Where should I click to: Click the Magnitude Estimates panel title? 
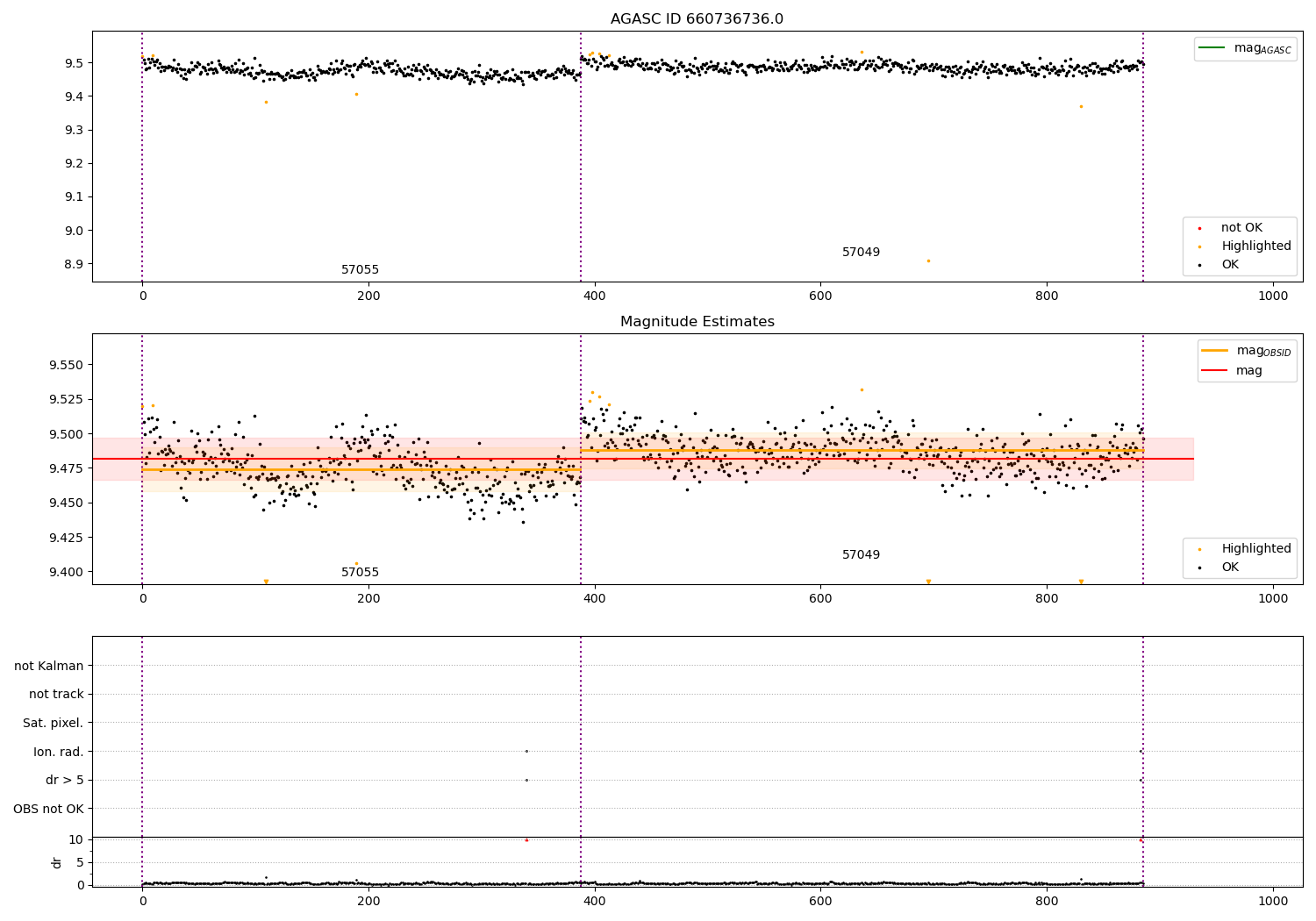[x=697, y=322]
